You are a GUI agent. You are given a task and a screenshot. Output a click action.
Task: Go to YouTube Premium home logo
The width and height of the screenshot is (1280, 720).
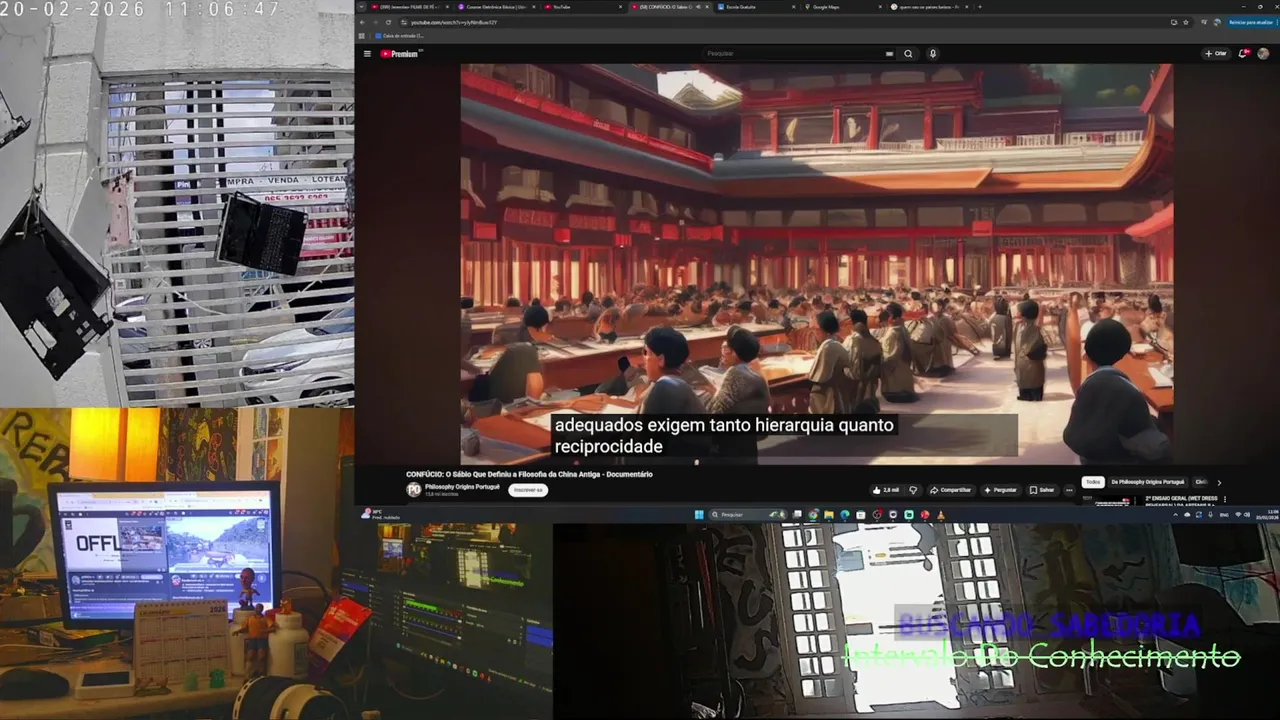tap(400, 54)
